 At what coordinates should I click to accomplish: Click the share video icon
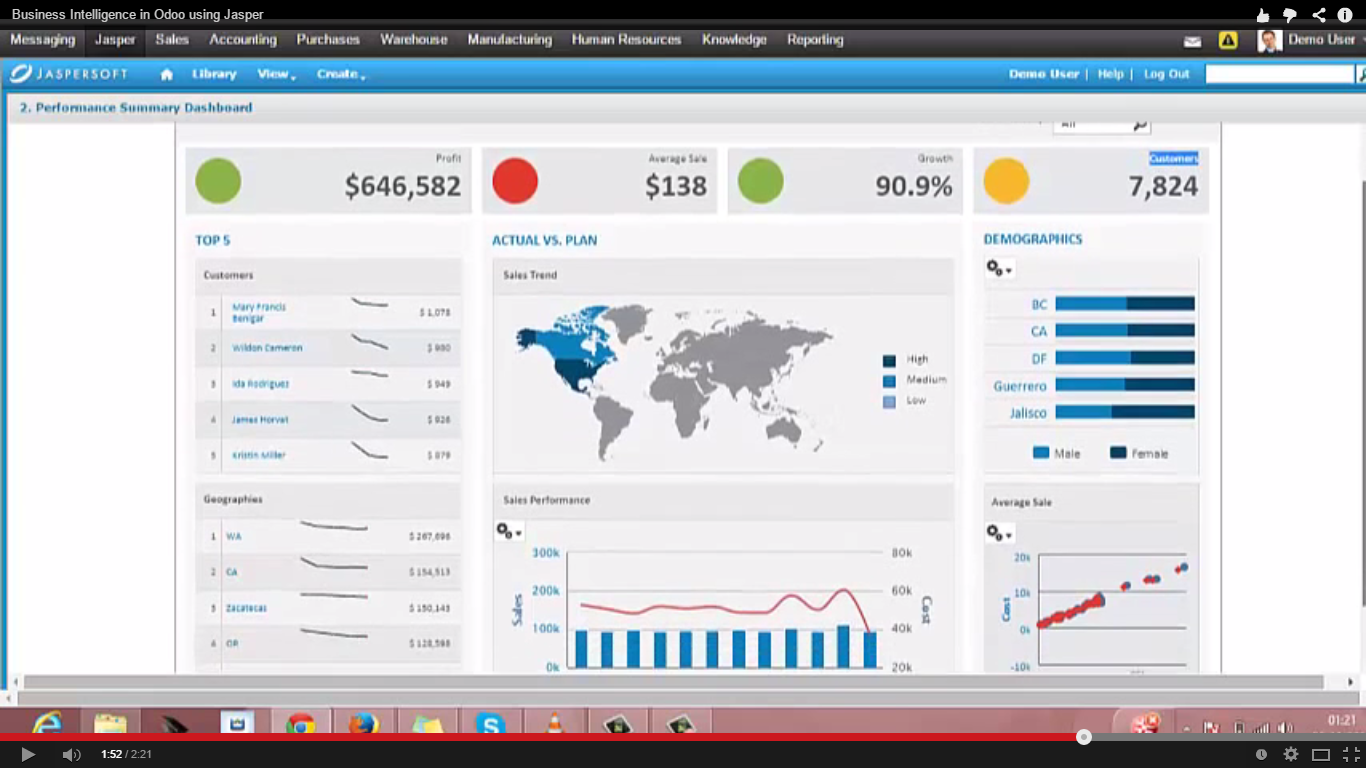click(1318, 15)
